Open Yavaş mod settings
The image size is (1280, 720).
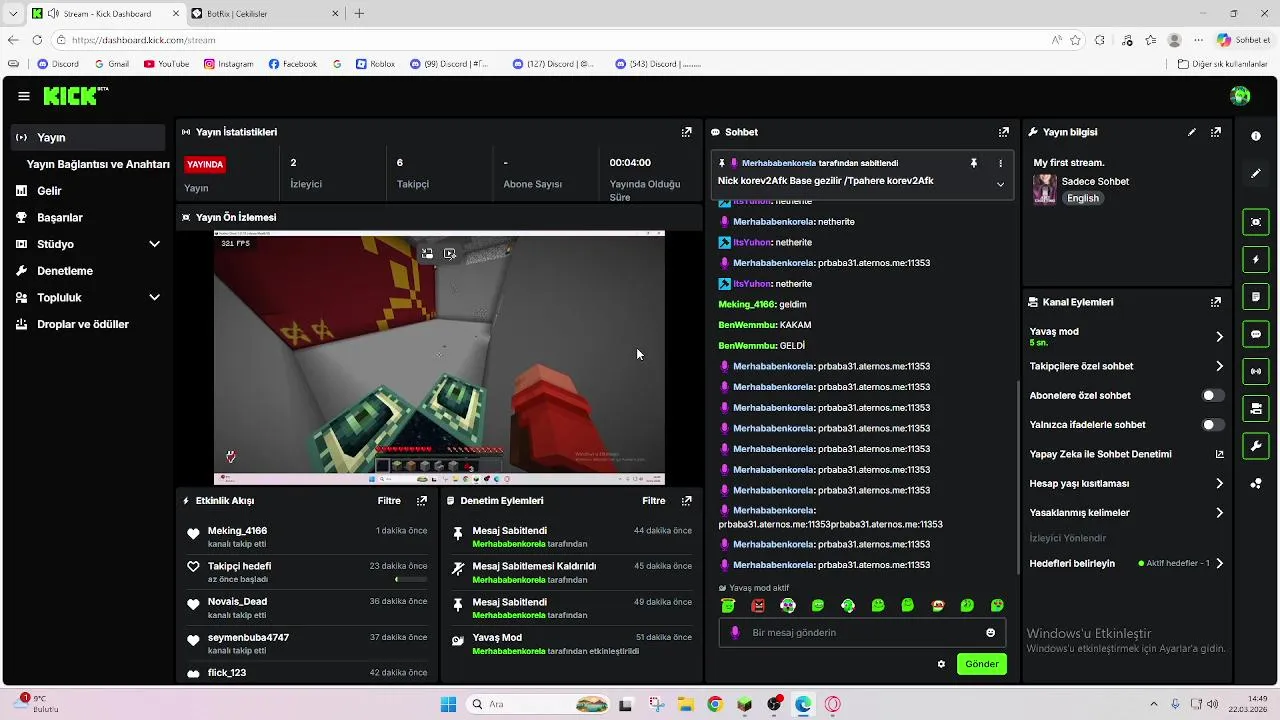1127,337
